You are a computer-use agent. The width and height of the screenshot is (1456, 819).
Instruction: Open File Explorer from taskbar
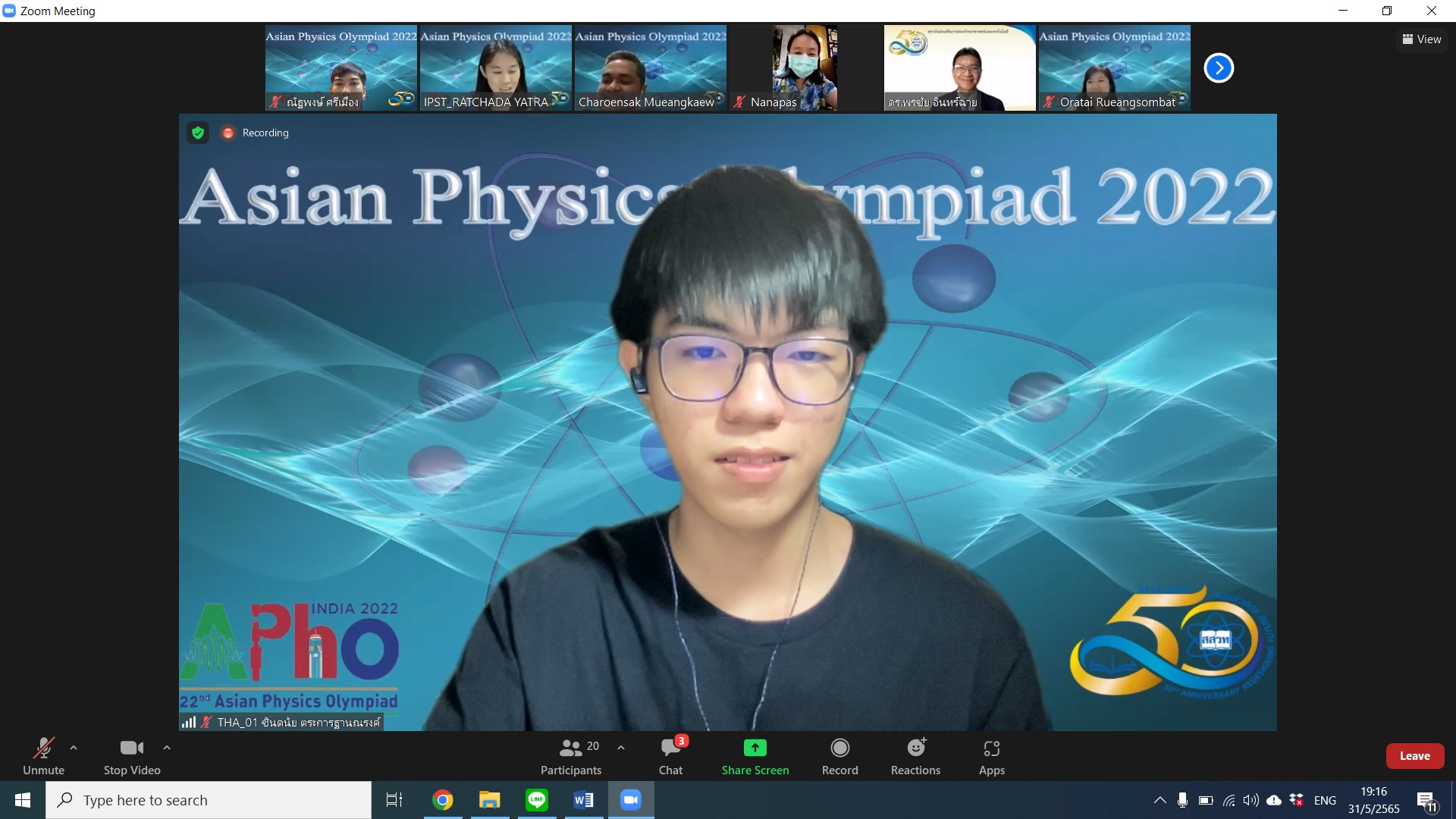coord(490,800)
